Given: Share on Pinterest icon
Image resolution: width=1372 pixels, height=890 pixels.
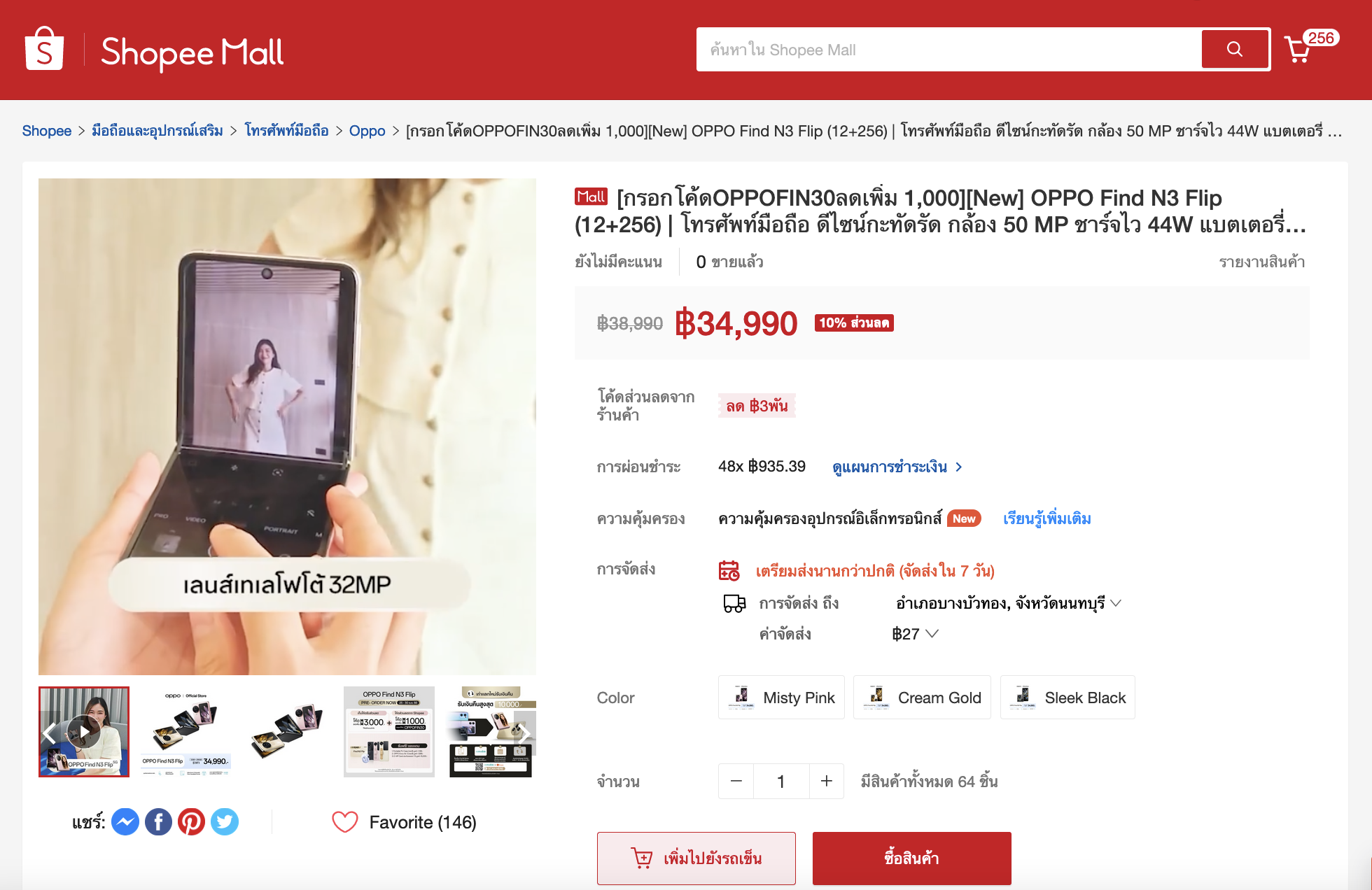Looking at the screenshot, I should 191,822.
